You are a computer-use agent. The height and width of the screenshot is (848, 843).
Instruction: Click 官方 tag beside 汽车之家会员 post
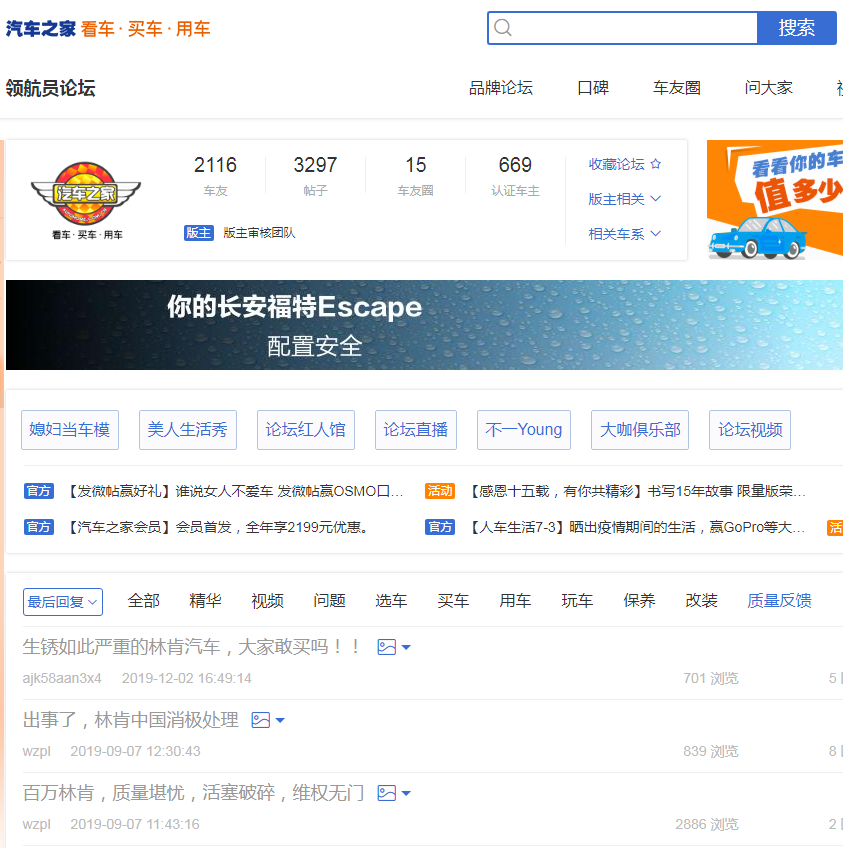point(39,527)
